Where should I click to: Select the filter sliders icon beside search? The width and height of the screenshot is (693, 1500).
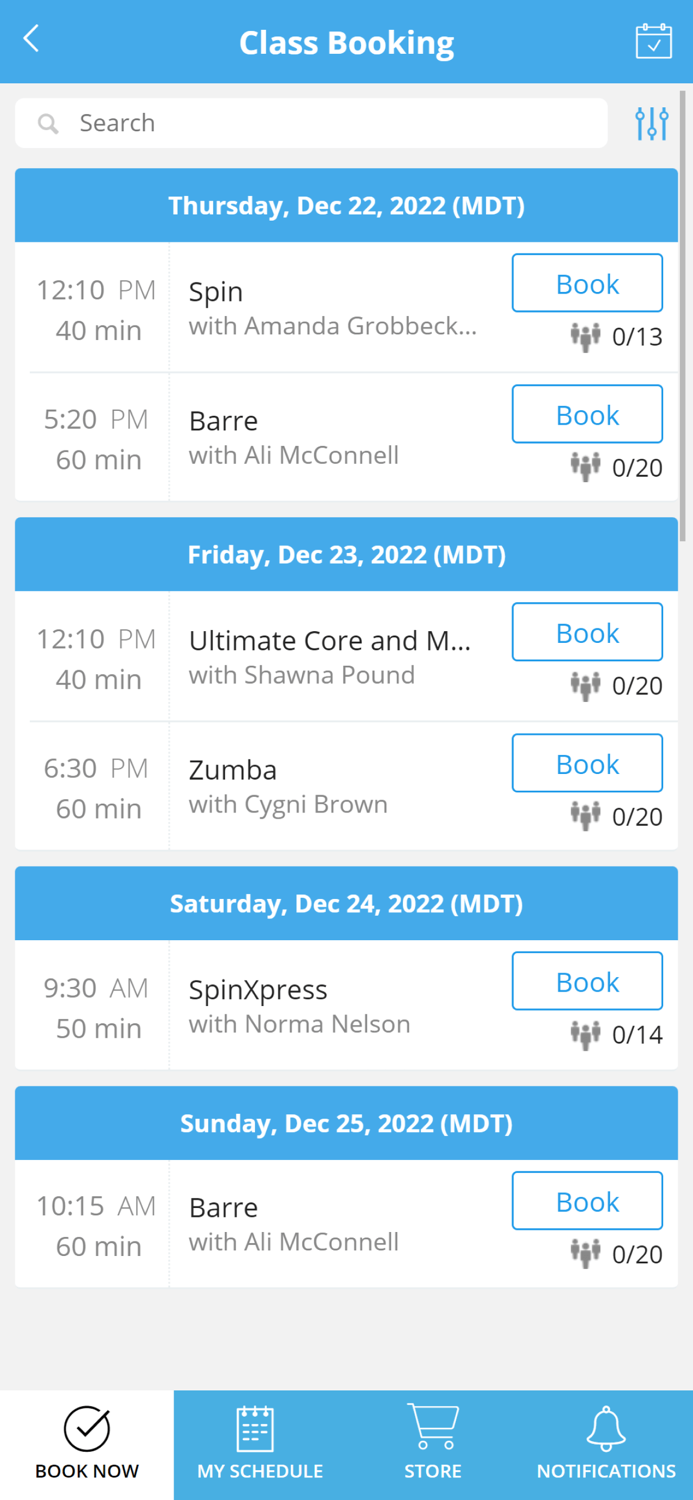[651, 122]
